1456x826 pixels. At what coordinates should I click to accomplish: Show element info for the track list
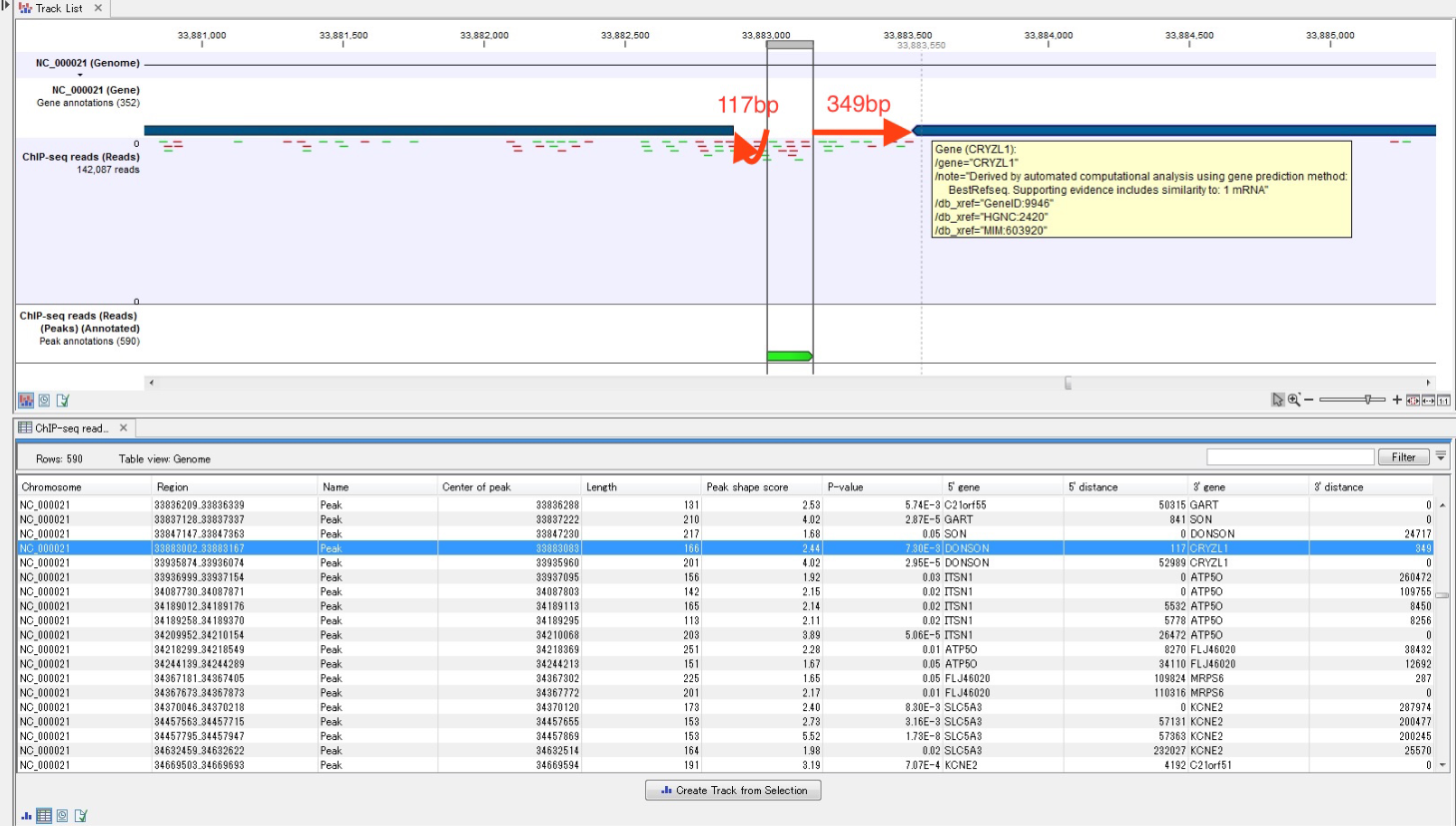coord(62,400)
